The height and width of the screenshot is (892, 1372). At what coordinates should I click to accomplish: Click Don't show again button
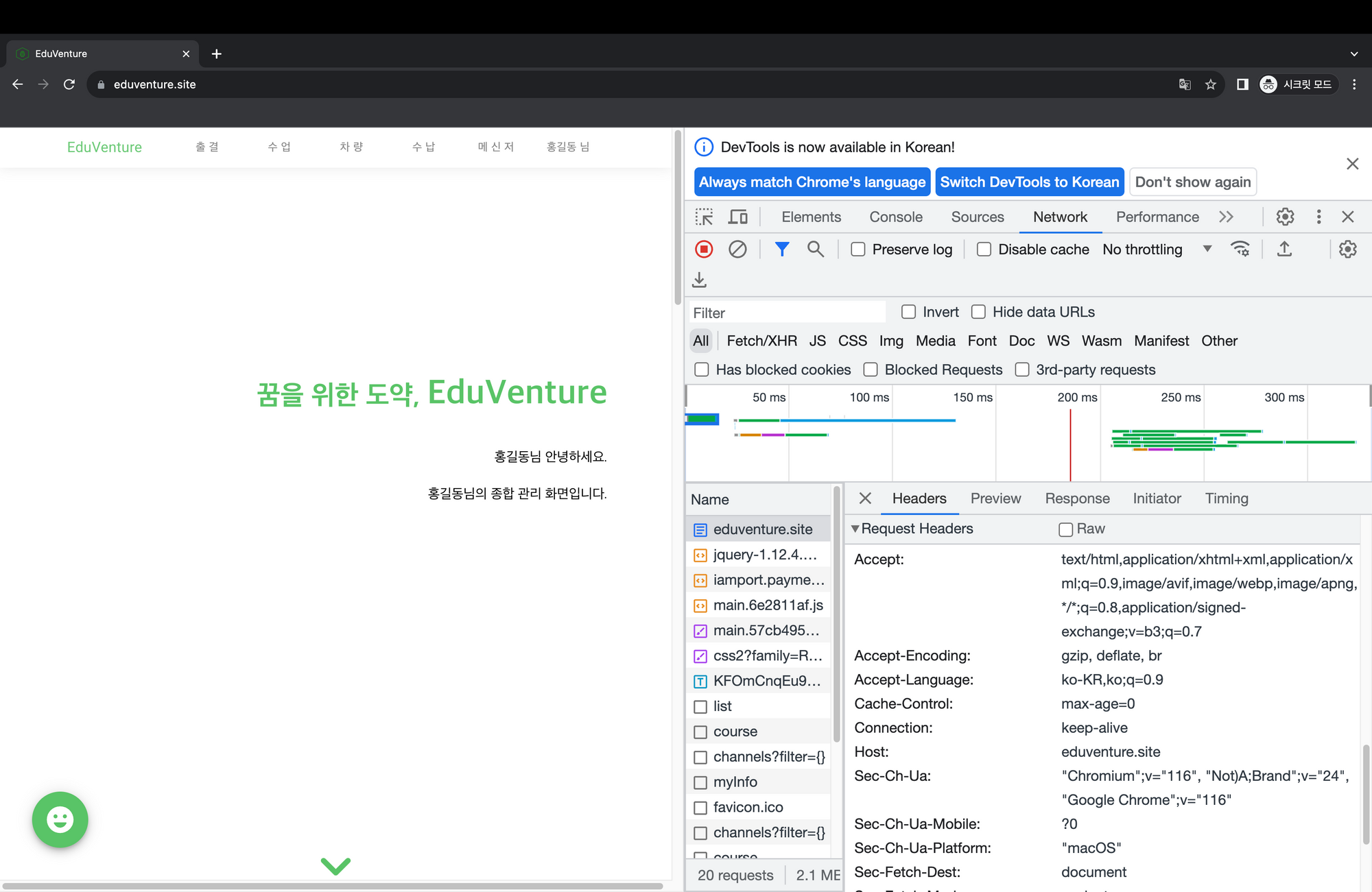1192,182
